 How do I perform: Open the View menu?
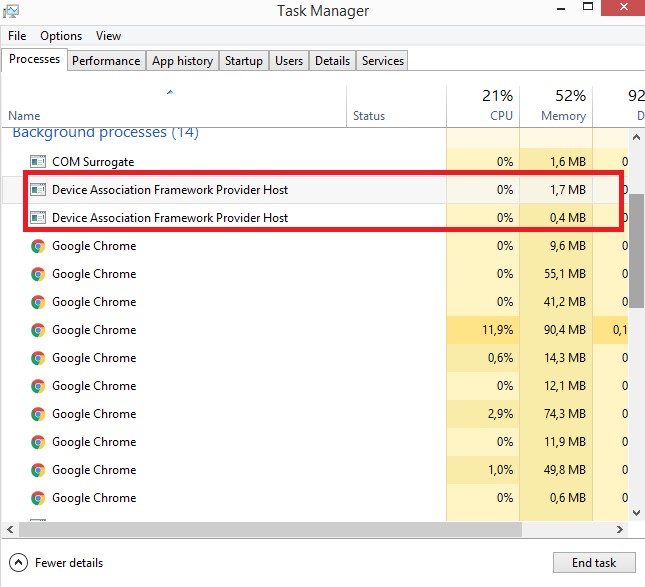tap(108, 36)
